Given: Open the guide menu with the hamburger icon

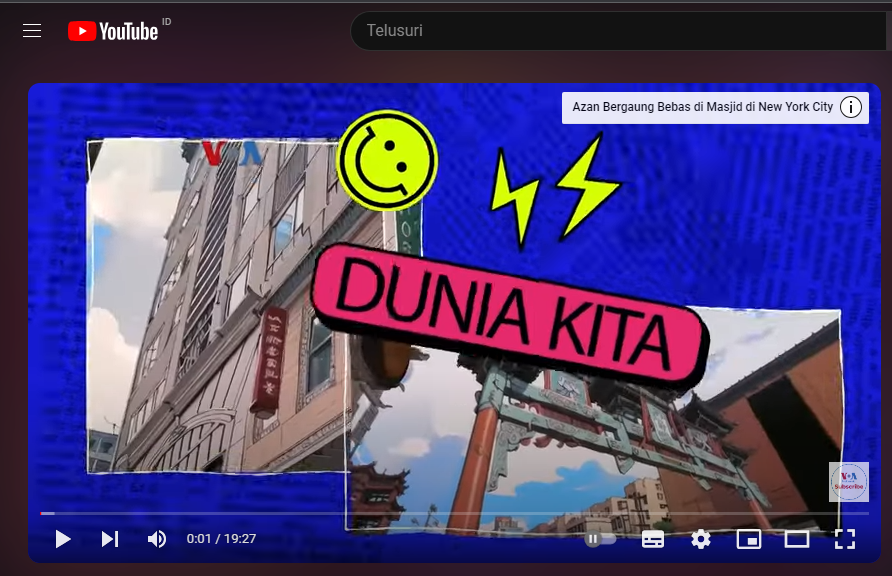Looking at the screenshot, I should click(x=32, y=30).
